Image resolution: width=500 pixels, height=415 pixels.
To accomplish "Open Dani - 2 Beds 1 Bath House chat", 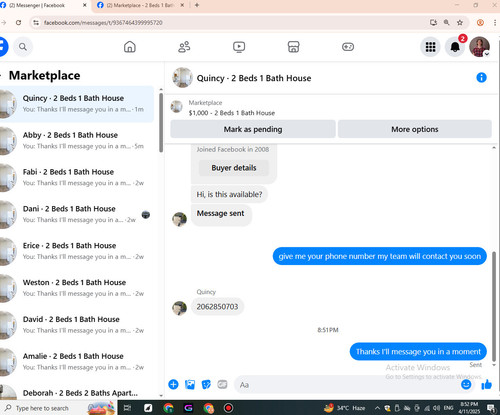I will [x=77, y=214].
